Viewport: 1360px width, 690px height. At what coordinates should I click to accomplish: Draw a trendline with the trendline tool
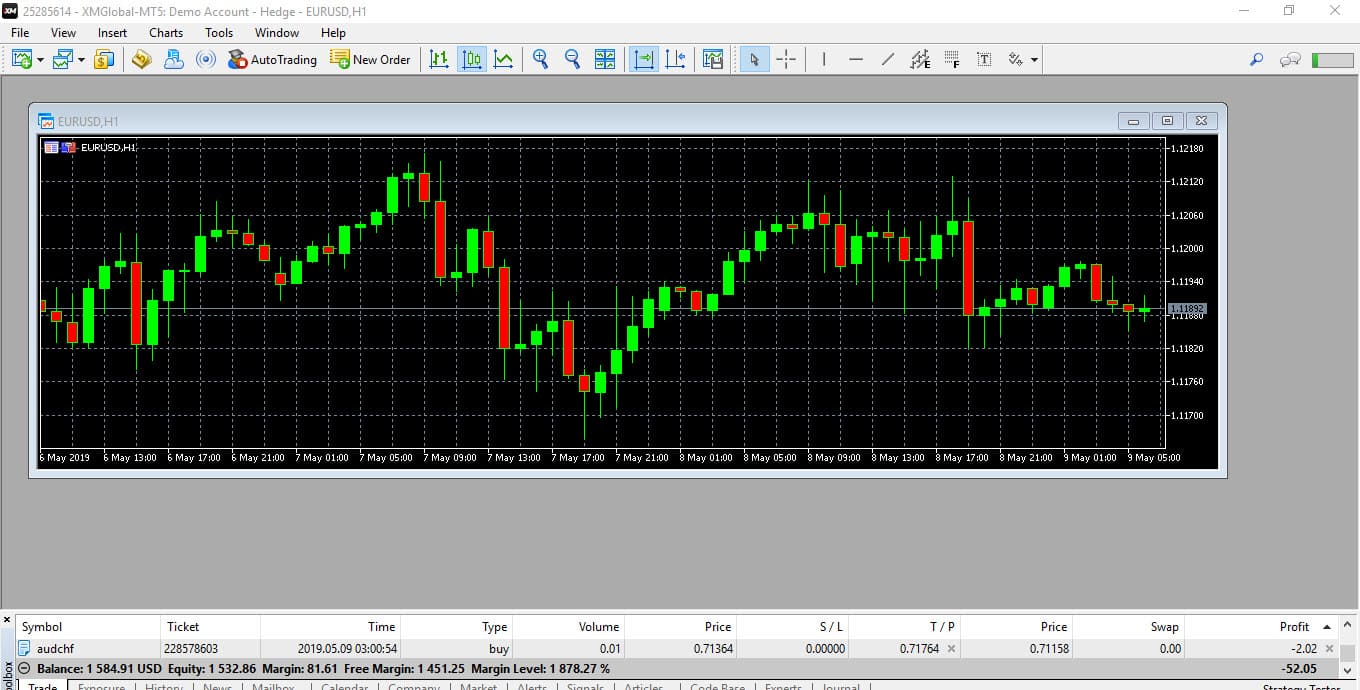coord(887,59)
